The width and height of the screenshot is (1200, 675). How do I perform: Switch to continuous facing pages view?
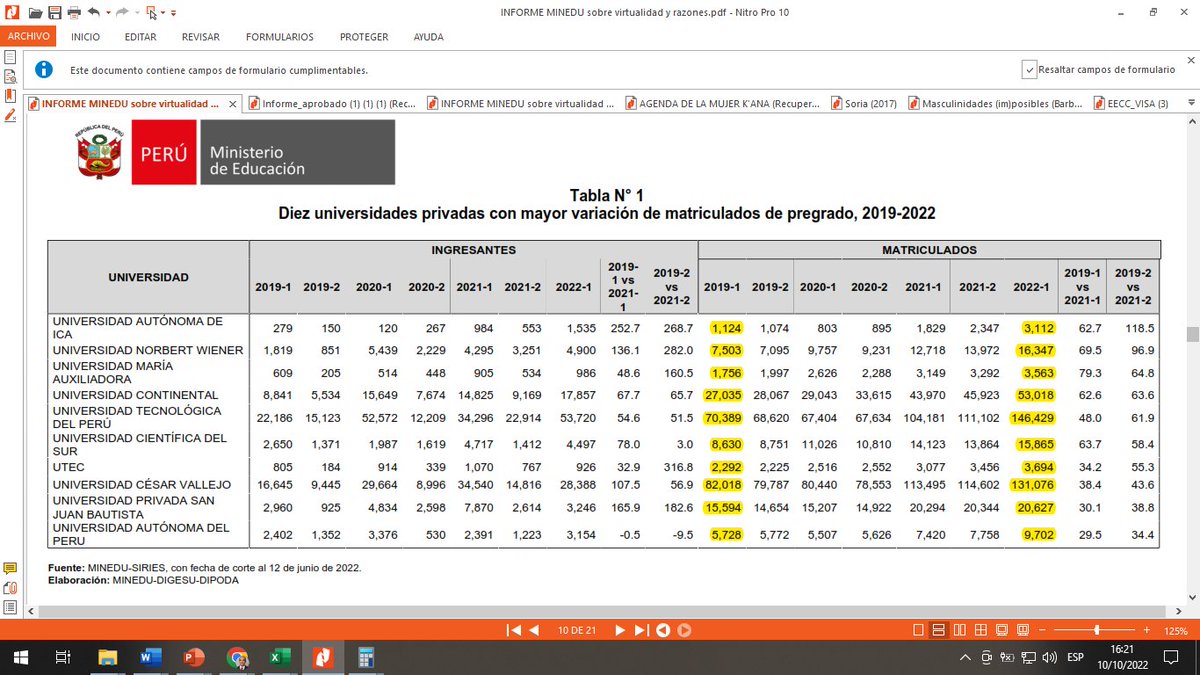pyautogui.click(x=981, y=630)
